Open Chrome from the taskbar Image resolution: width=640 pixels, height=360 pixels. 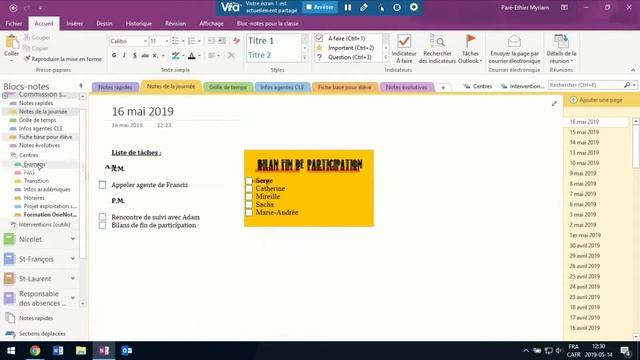pos(35,351)
